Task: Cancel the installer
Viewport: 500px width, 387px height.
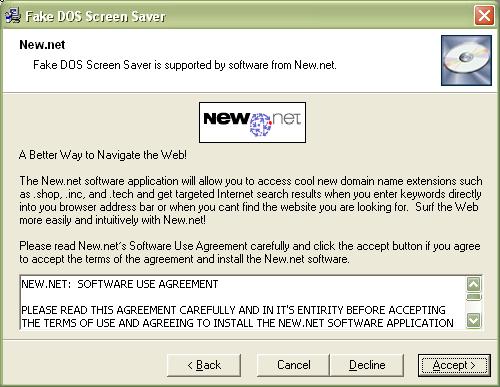Action: (293, 365)
